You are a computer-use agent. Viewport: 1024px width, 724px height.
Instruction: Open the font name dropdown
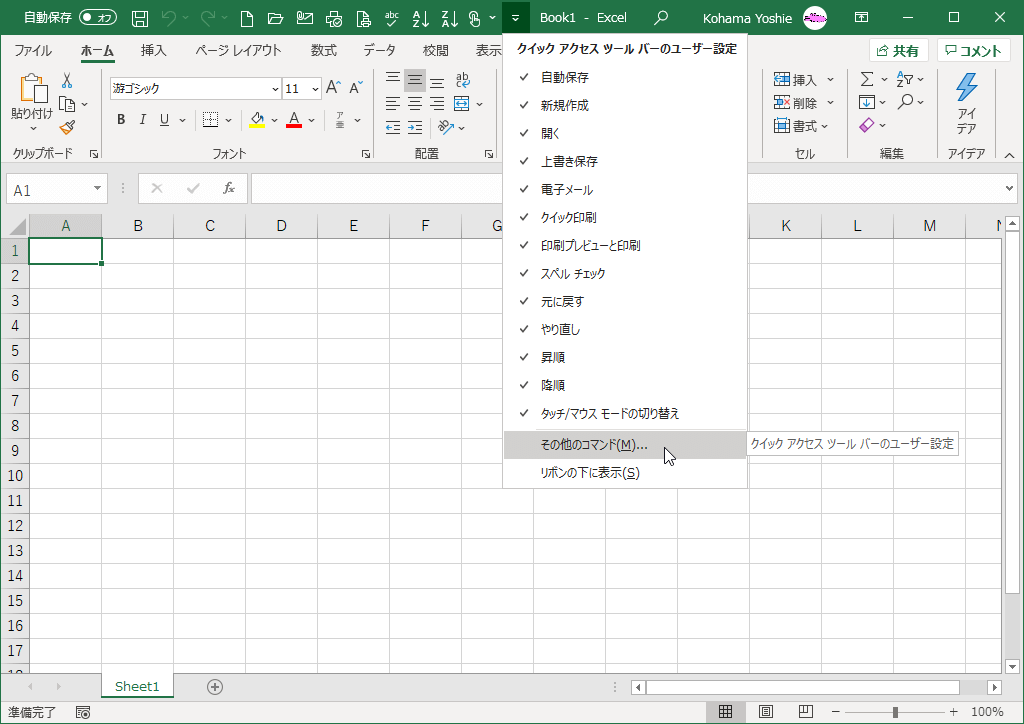tap(275, 89)
